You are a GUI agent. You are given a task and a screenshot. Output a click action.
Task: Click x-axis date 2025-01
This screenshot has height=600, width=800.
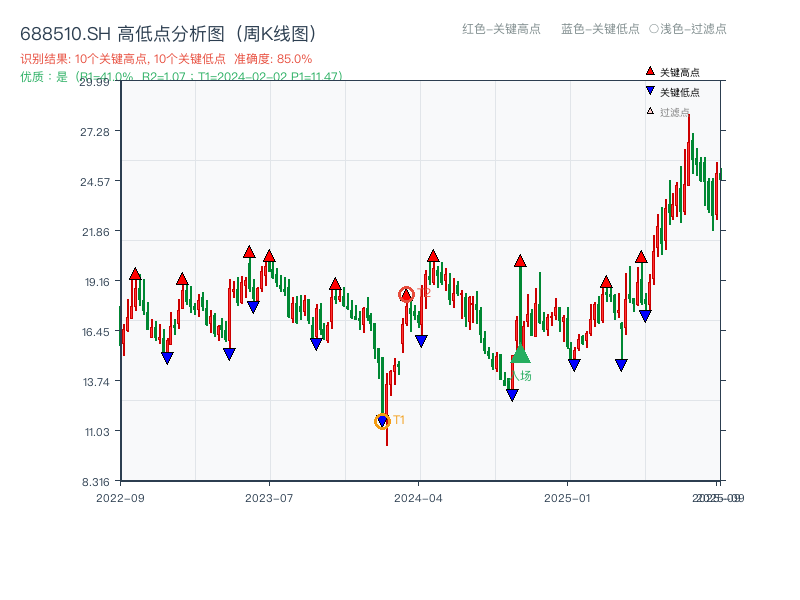pos(567,498)
